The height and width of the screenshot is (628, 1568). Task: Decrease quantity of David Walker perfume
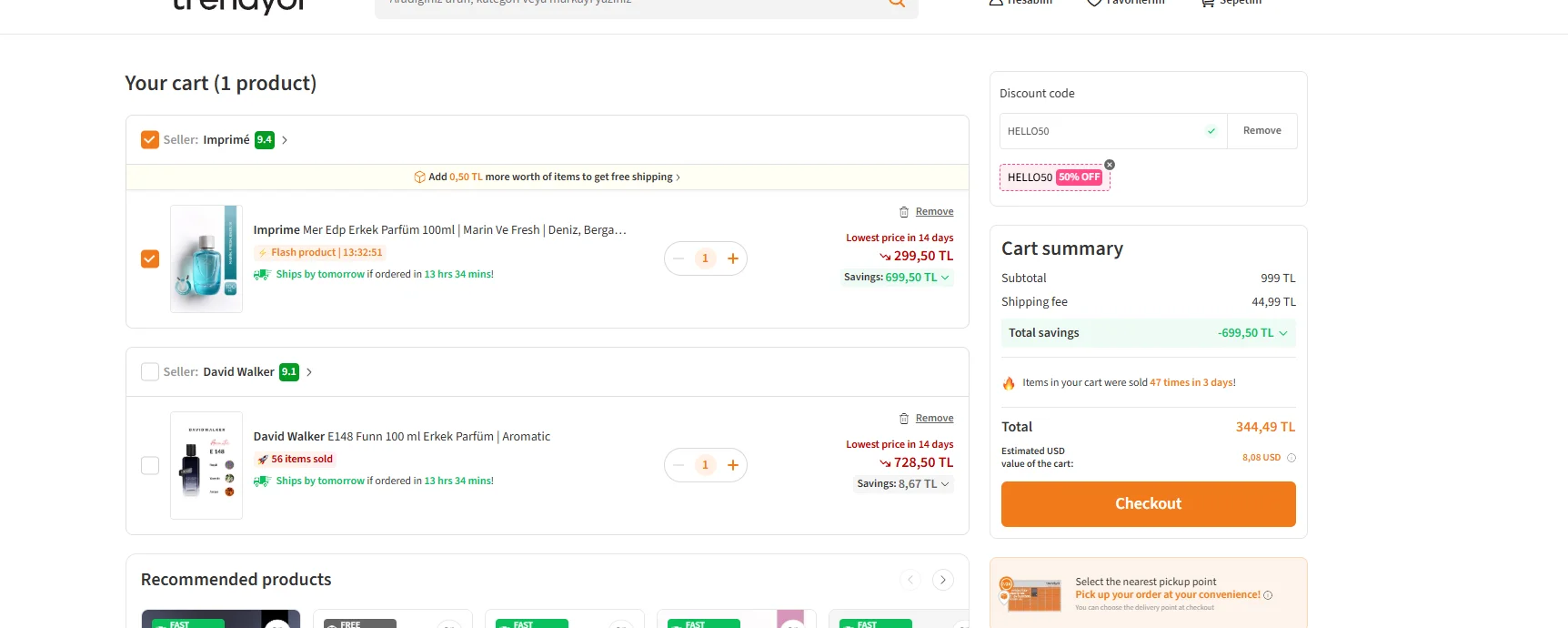678,465
